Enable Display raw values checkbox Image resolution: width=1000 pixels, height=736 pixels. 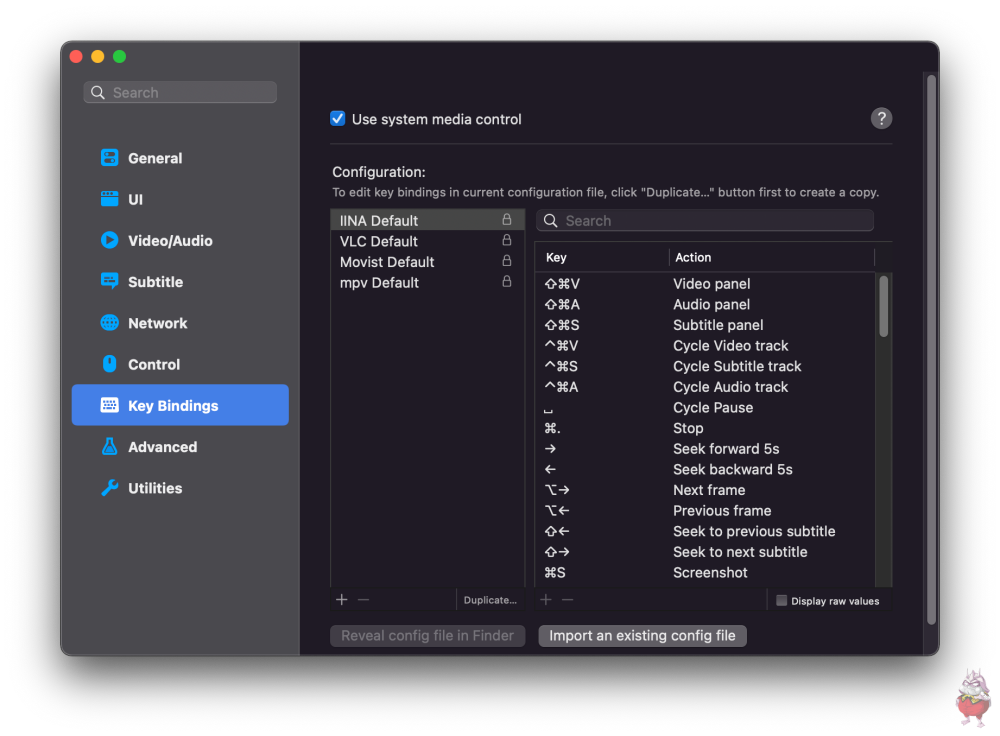tap(781, 601)
